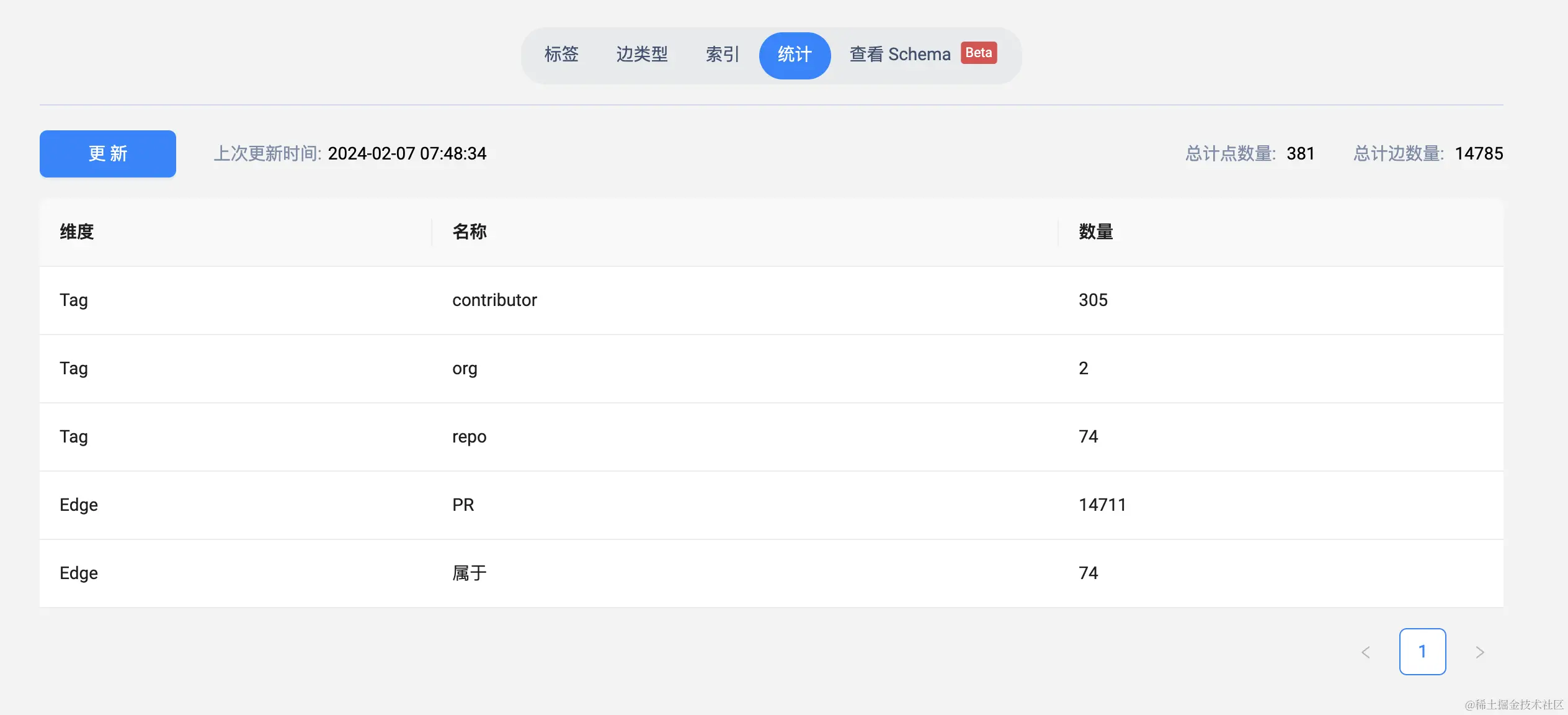Select the 属于 edge row
Screen dimensions: 1568x715
coord(470,573)
